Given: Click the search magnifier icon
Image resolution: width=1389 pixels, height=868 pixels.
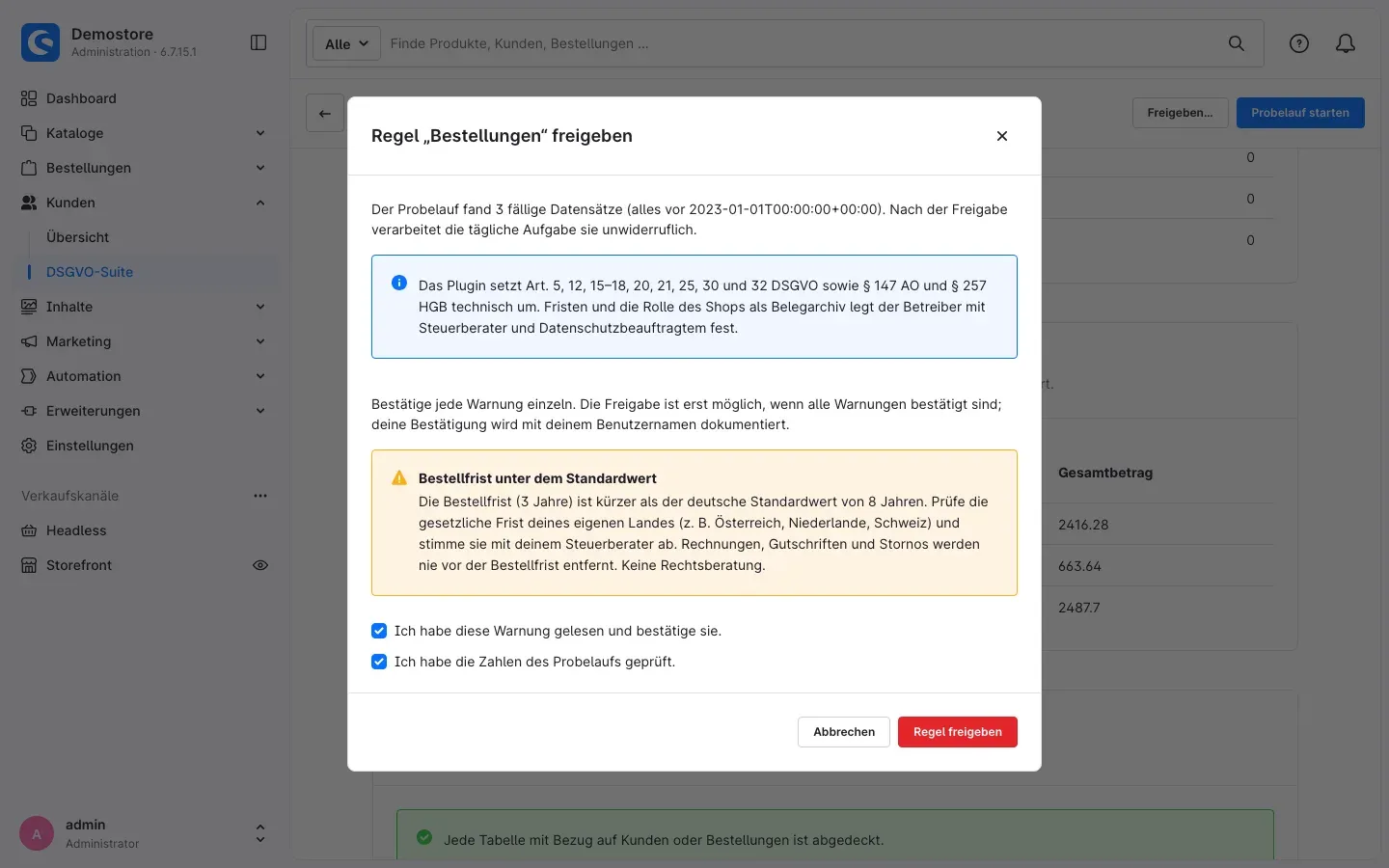Looking at the screenshot, I should (1237, 43).
